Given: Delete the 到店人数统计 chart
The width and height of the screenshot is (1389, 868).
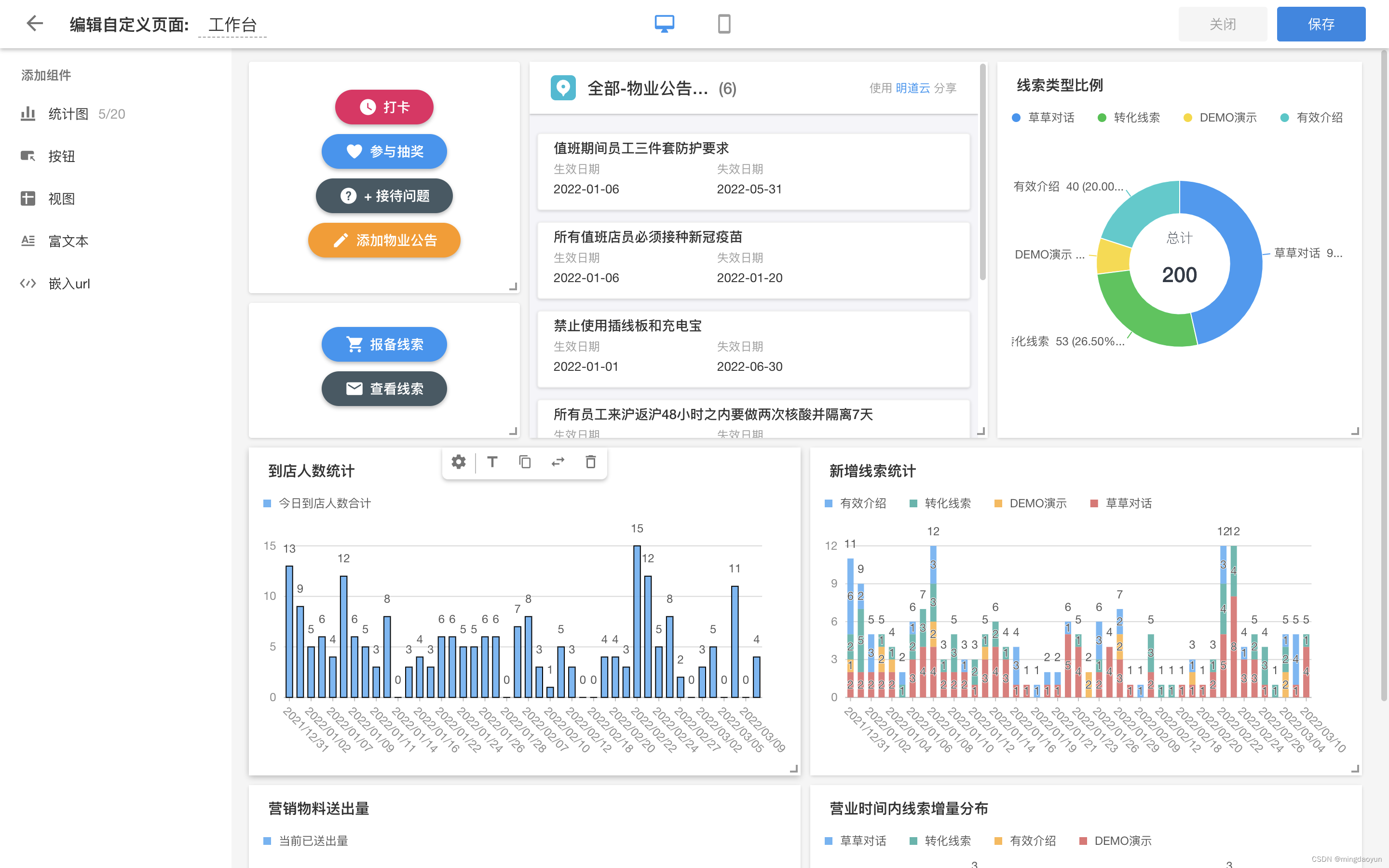Looking at the screenshot, I should [x=591, y=462].
